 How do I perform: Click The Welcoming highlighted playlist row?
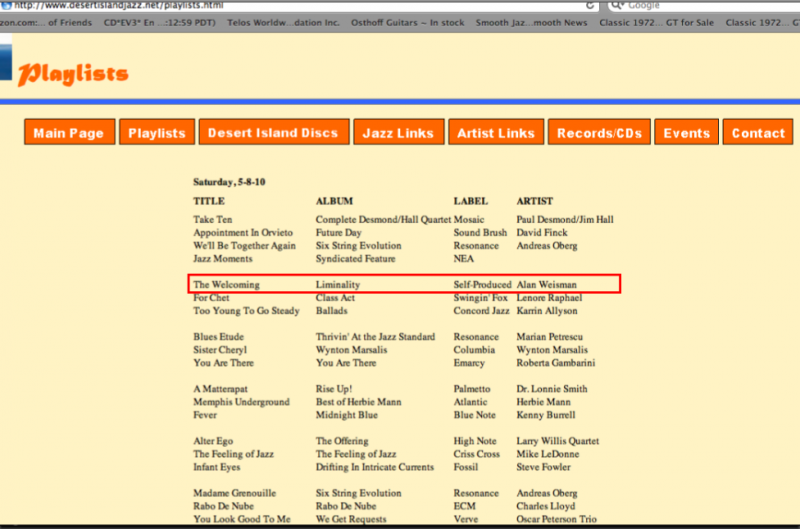click(x=404, y=285)
